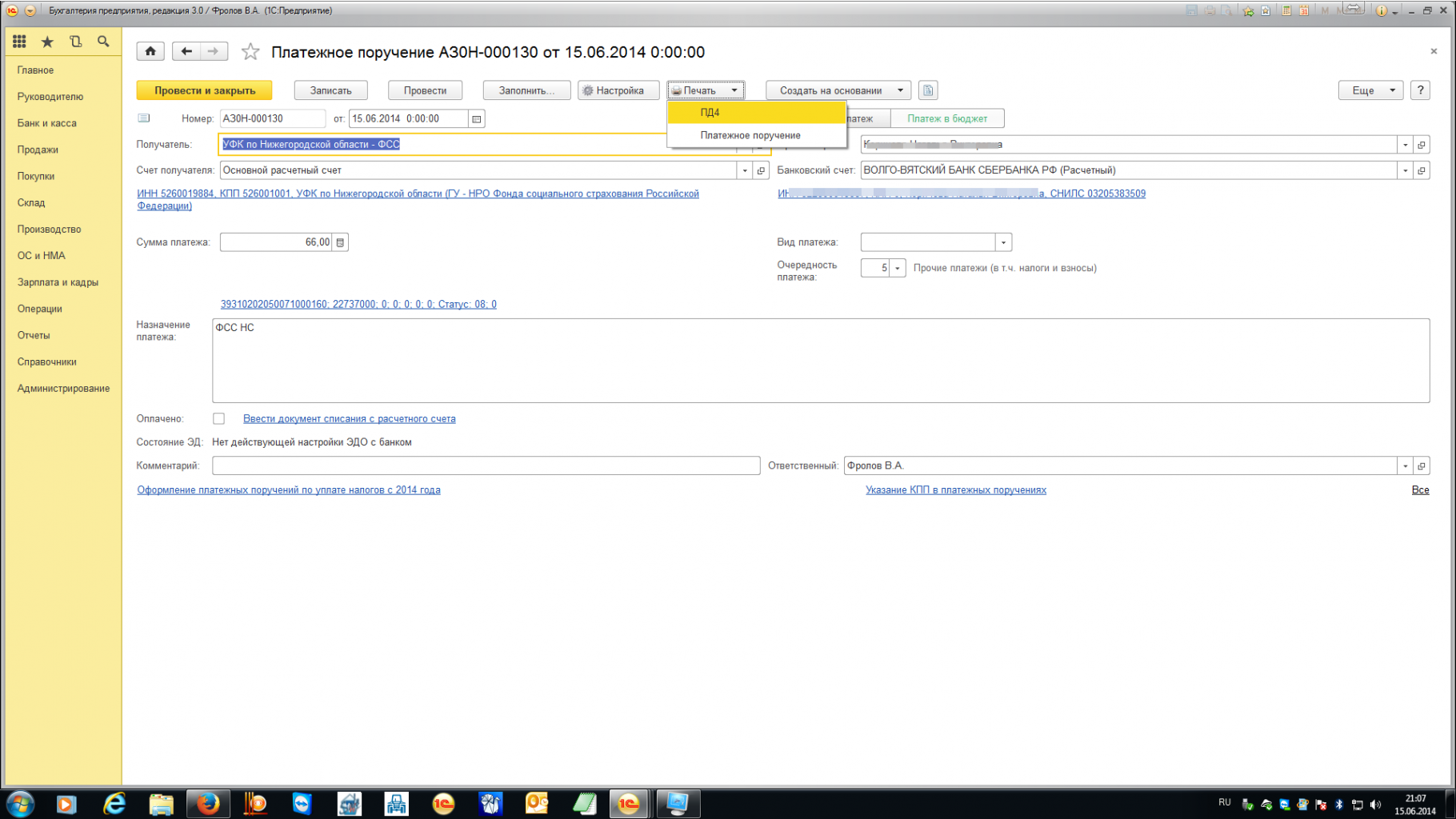The image size is (1456, 819).
Task: Open Счет получателя record with the open icon
Action: pos(761,170)
